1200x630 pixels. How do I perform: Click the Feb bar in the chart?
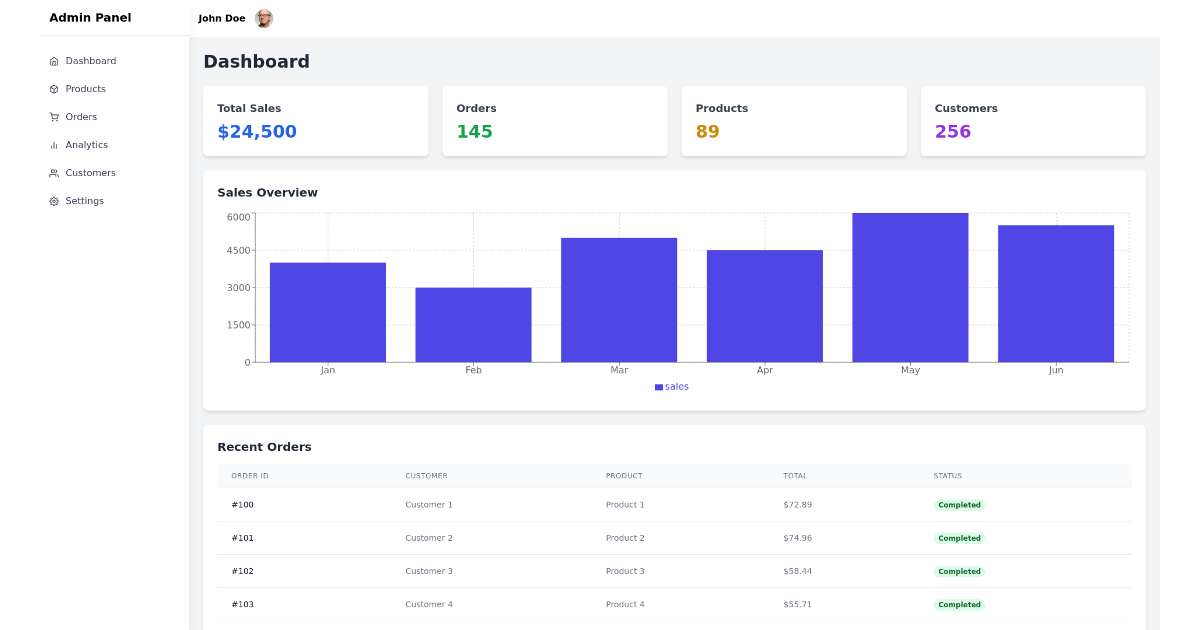[473, 323]
